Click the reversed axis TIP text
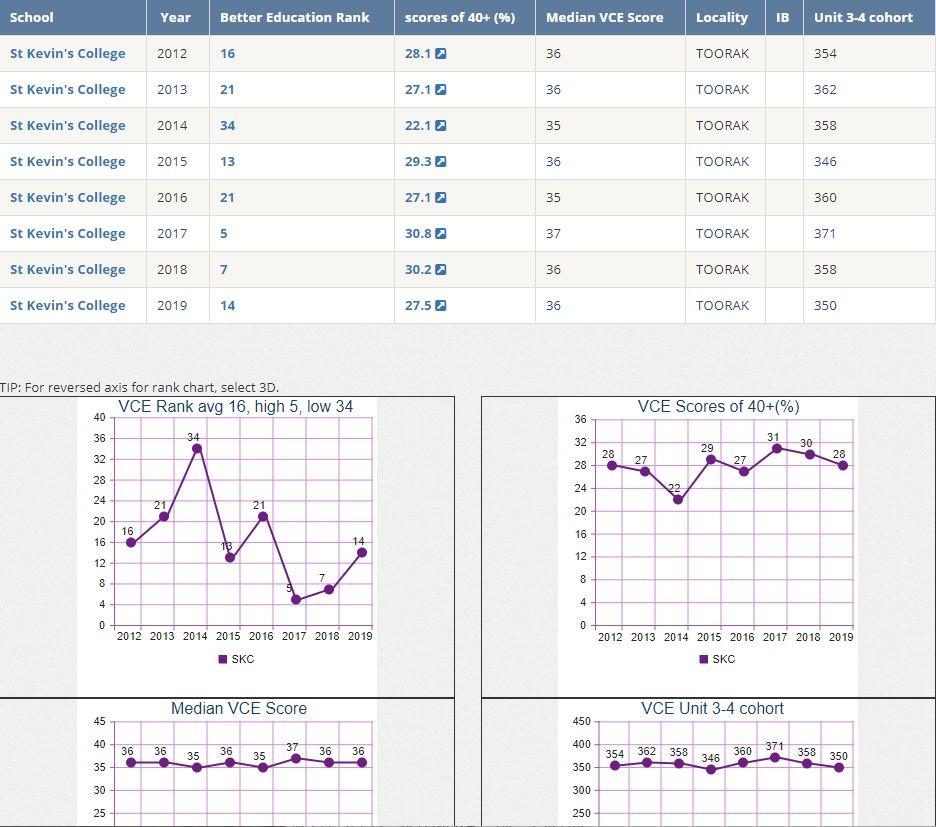Screen dimensions: 936x827 (140, 388)
